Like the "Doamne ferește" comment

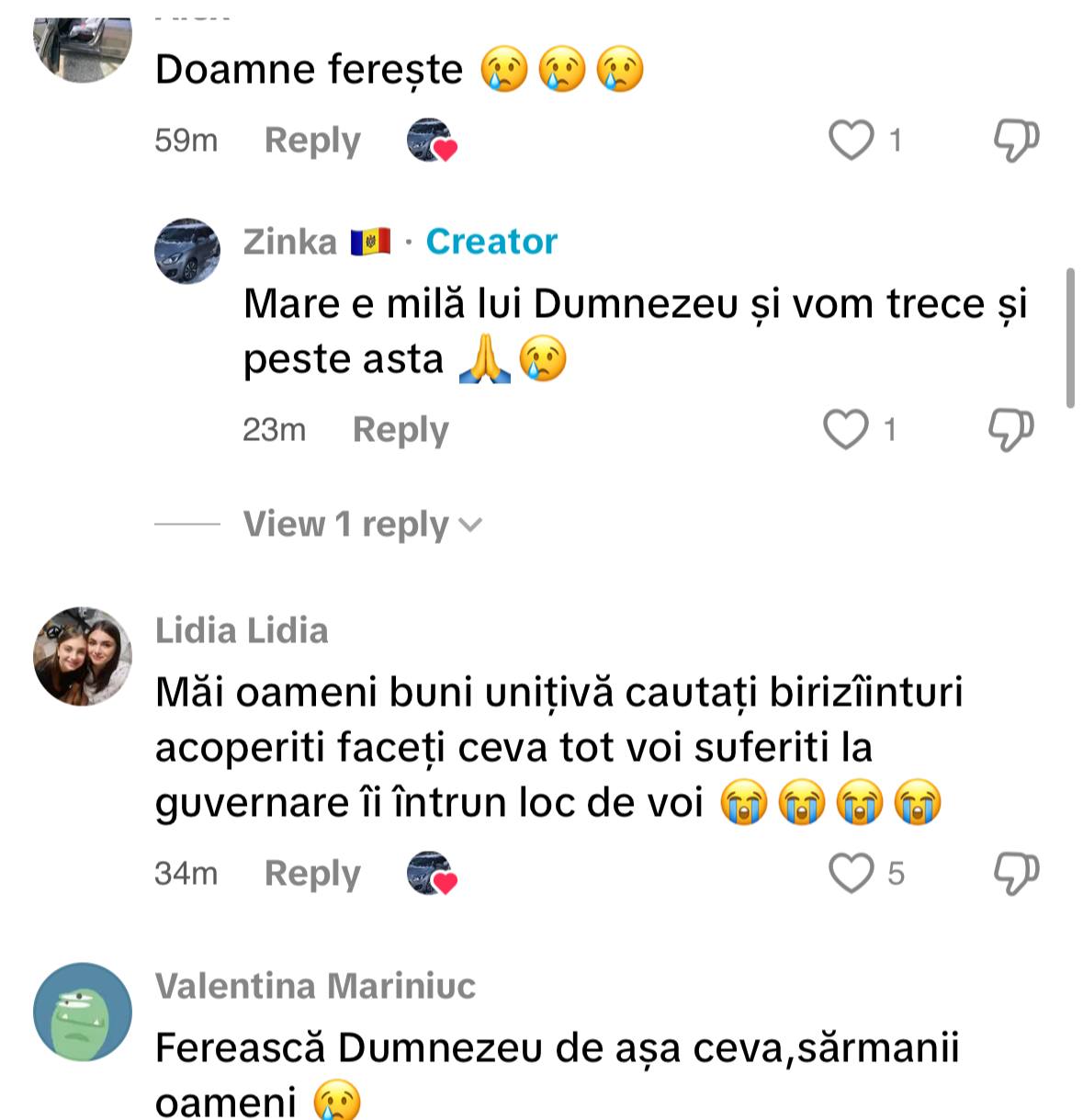tap(852, 141)
